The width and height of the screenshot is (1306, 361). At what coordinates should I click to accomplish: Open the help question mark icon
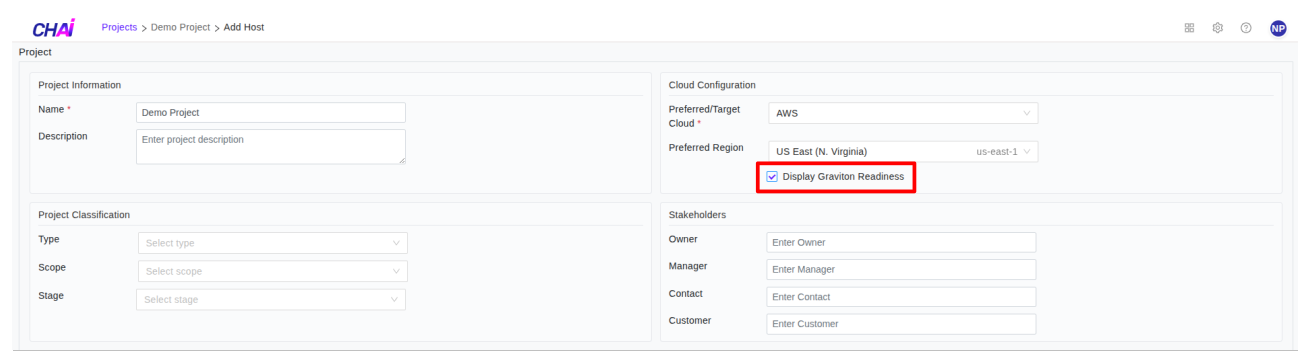[1246, 28]
